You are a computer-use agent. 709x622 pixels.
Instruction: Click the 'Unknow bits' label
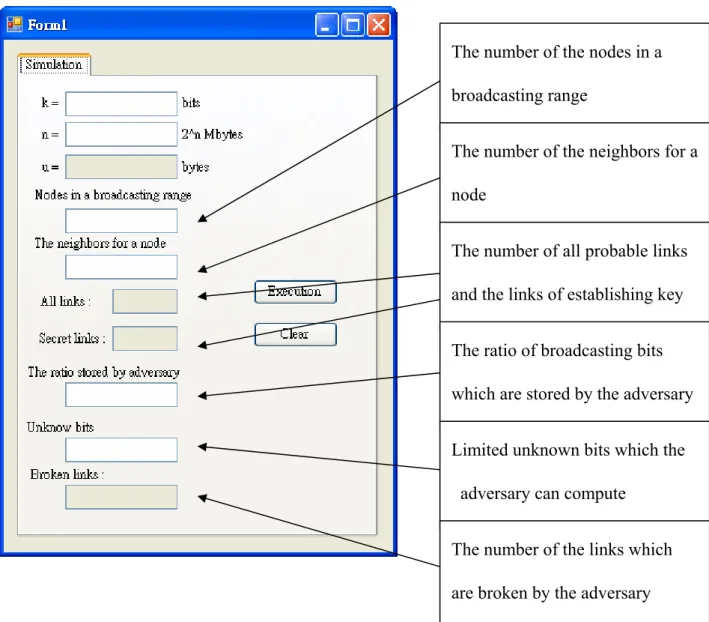tap(60, 427)
